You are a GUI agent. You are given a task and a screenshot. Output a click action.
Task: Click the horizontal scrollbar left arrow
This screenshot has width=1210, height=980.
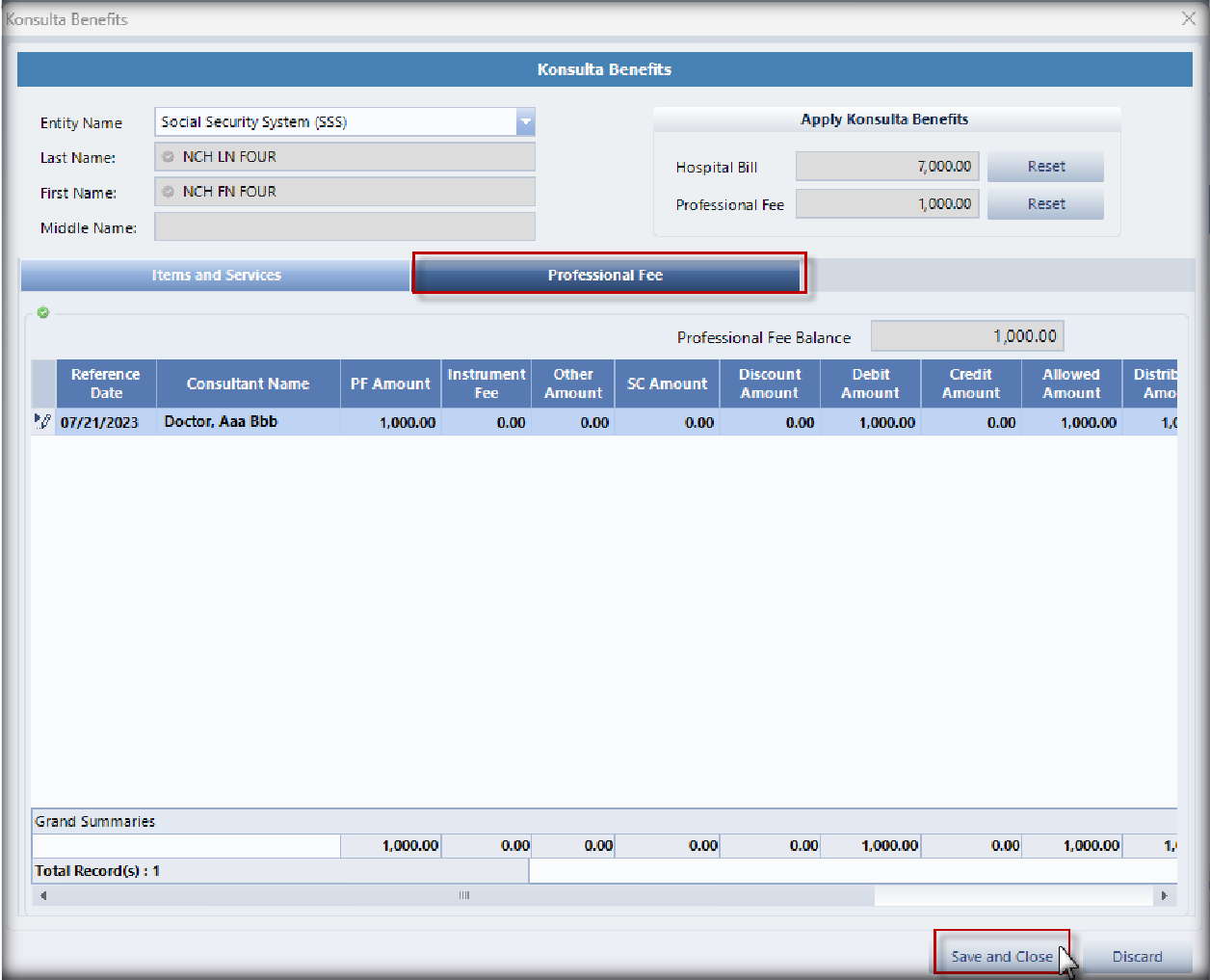(43, 896)
